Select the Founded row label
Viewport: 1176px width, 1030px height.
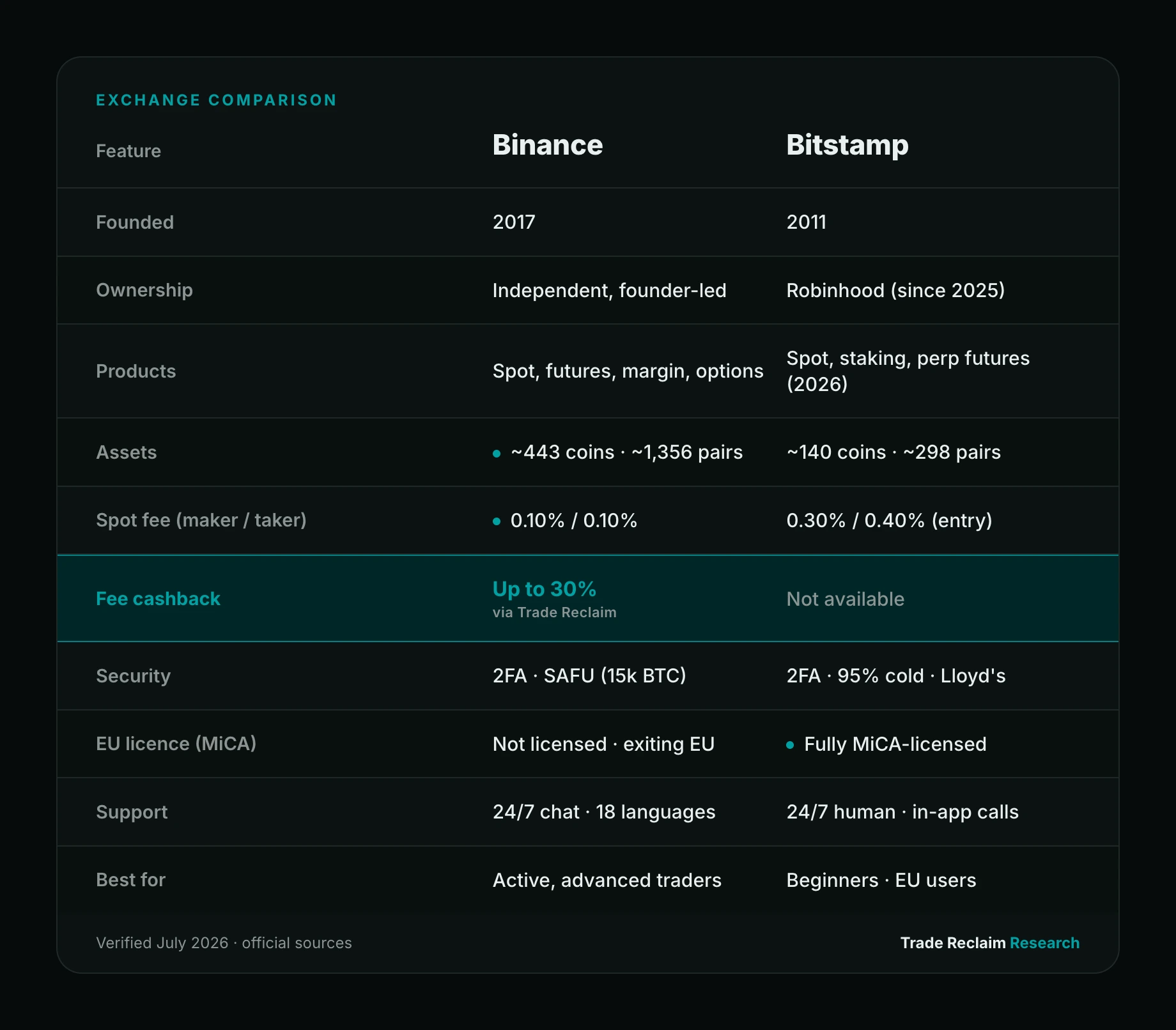(135, 222)
